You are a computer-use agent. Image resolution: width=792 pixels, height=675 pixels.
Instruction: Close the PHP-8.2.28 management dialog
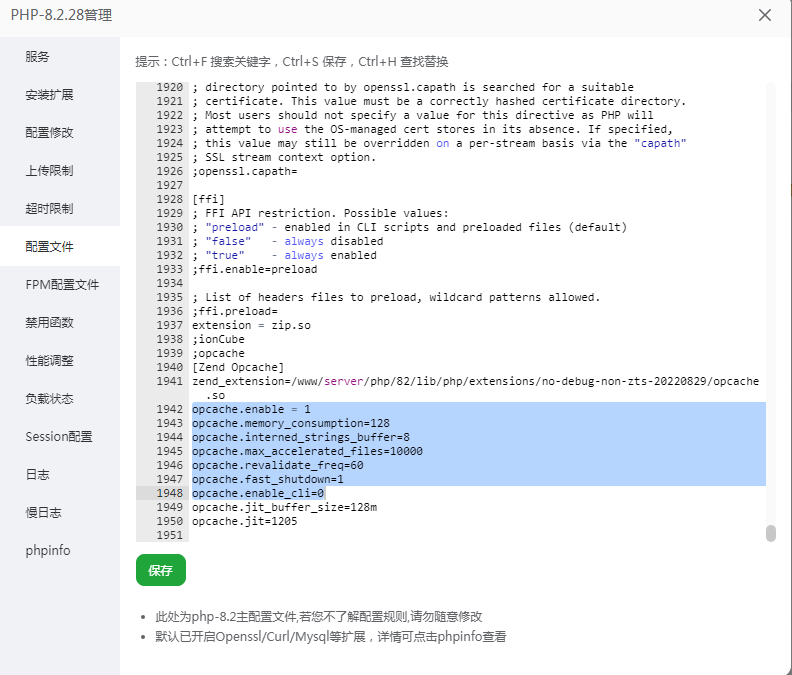pos(765,15)
